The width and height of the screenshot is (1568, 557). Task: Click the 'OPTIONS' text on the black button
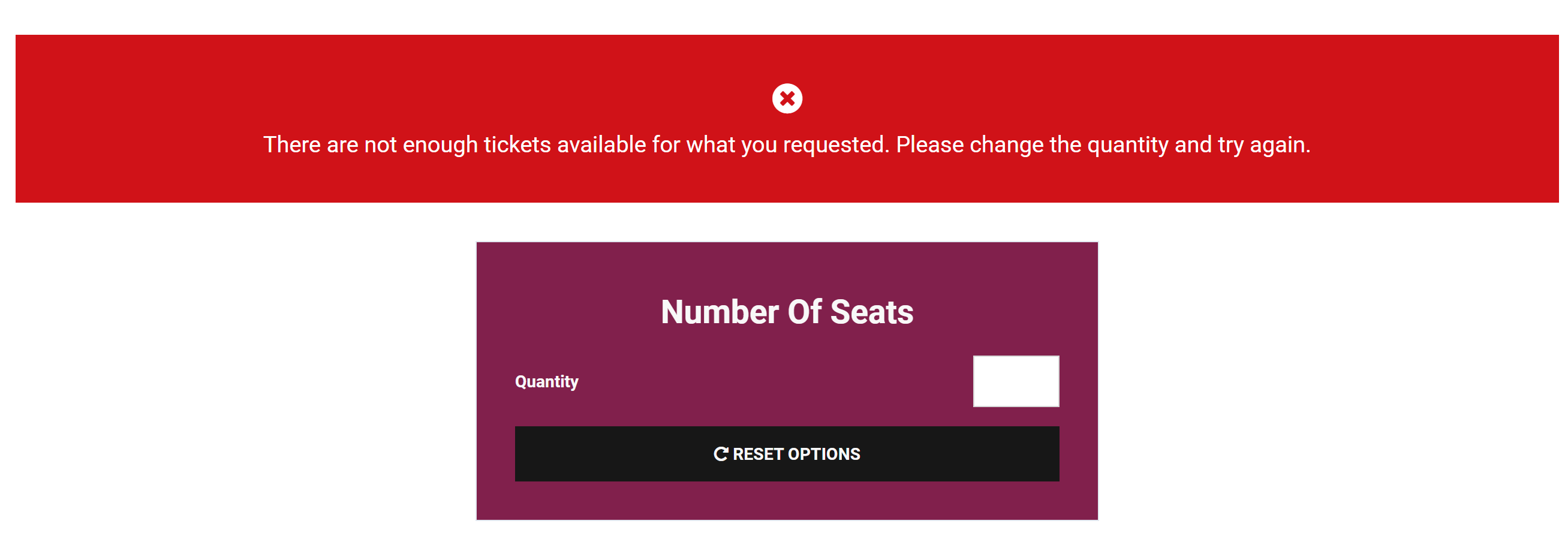pos(823,454)
